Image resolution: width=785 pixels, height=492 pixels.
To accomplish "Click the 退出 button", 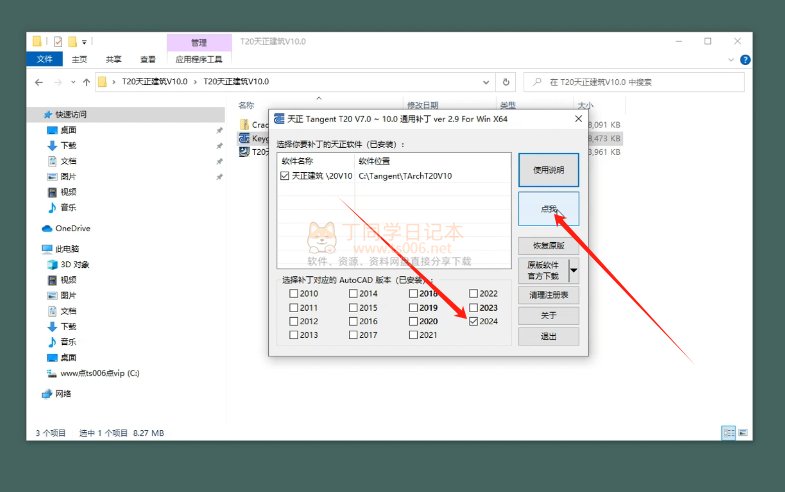I will tap(549, 336).
